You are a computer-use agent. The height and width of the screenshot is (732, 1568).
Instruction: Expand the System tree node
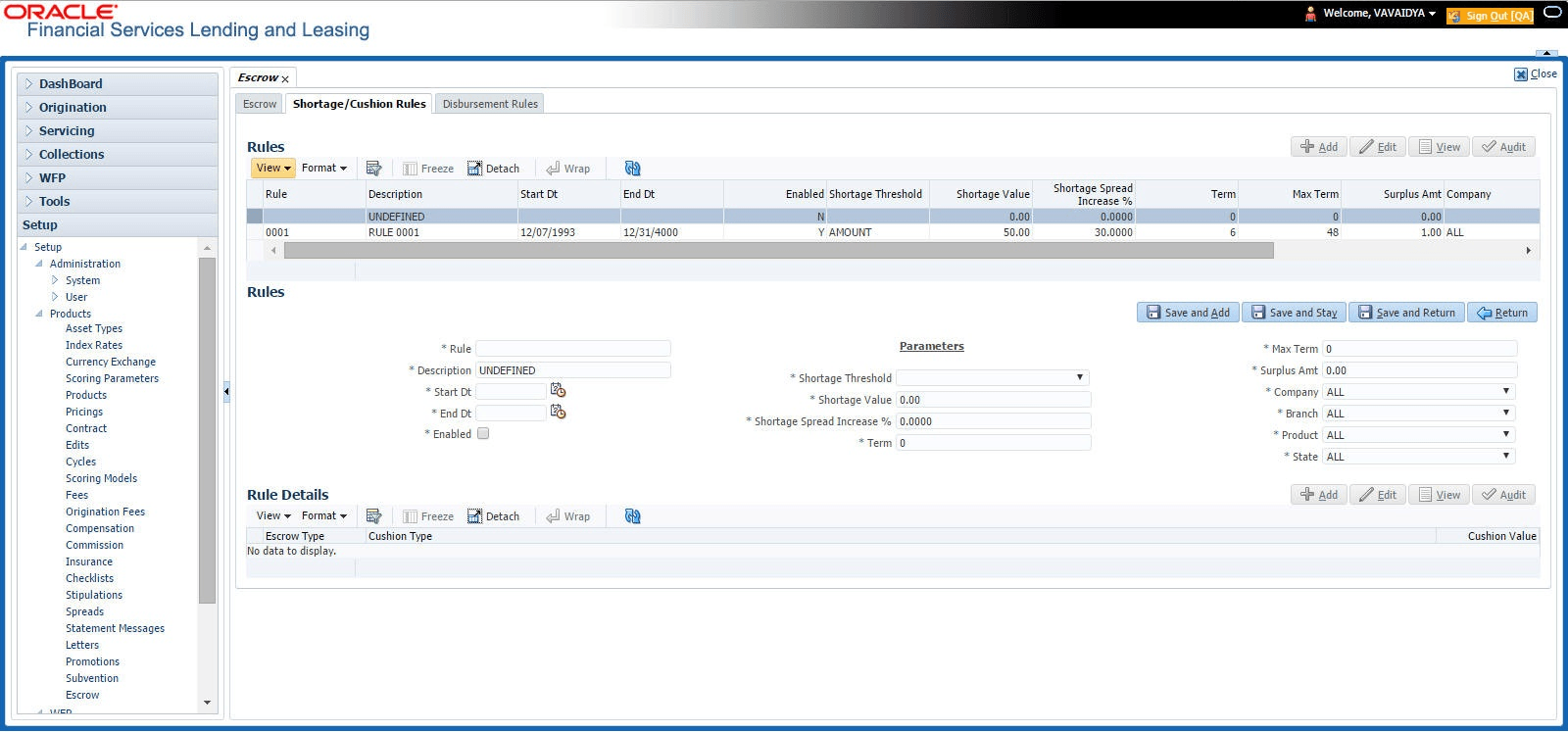(x=55, y=280)
